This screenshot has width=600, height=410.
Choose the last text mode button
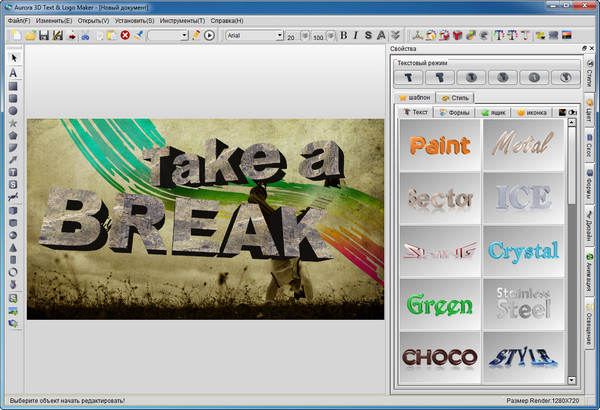566,78
